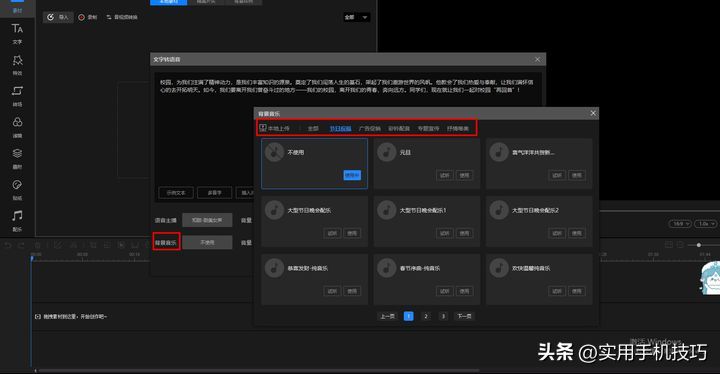Use the 春节序曲-纯音乐 track
720x374 pixels.
pos(464,291)
